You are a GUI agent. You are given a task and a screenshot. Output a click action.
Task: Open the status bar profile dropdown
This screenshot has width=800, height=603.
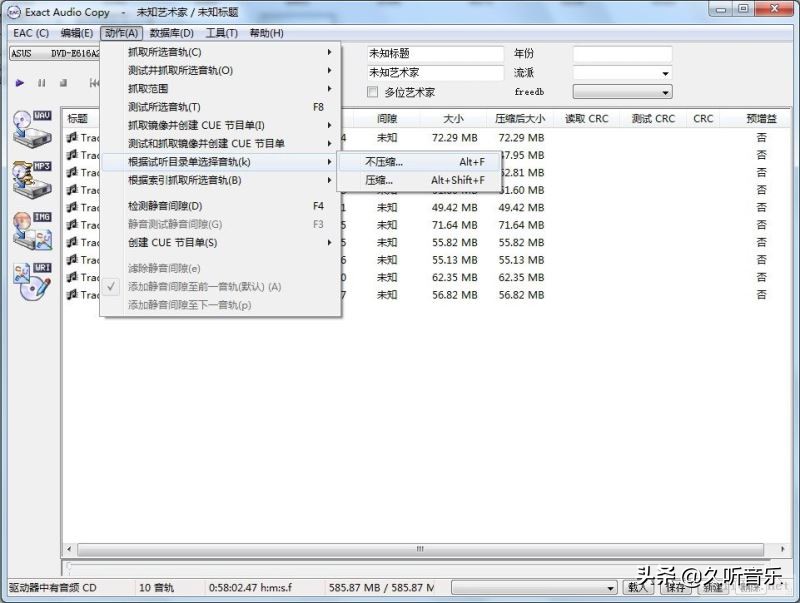point(534,588)
